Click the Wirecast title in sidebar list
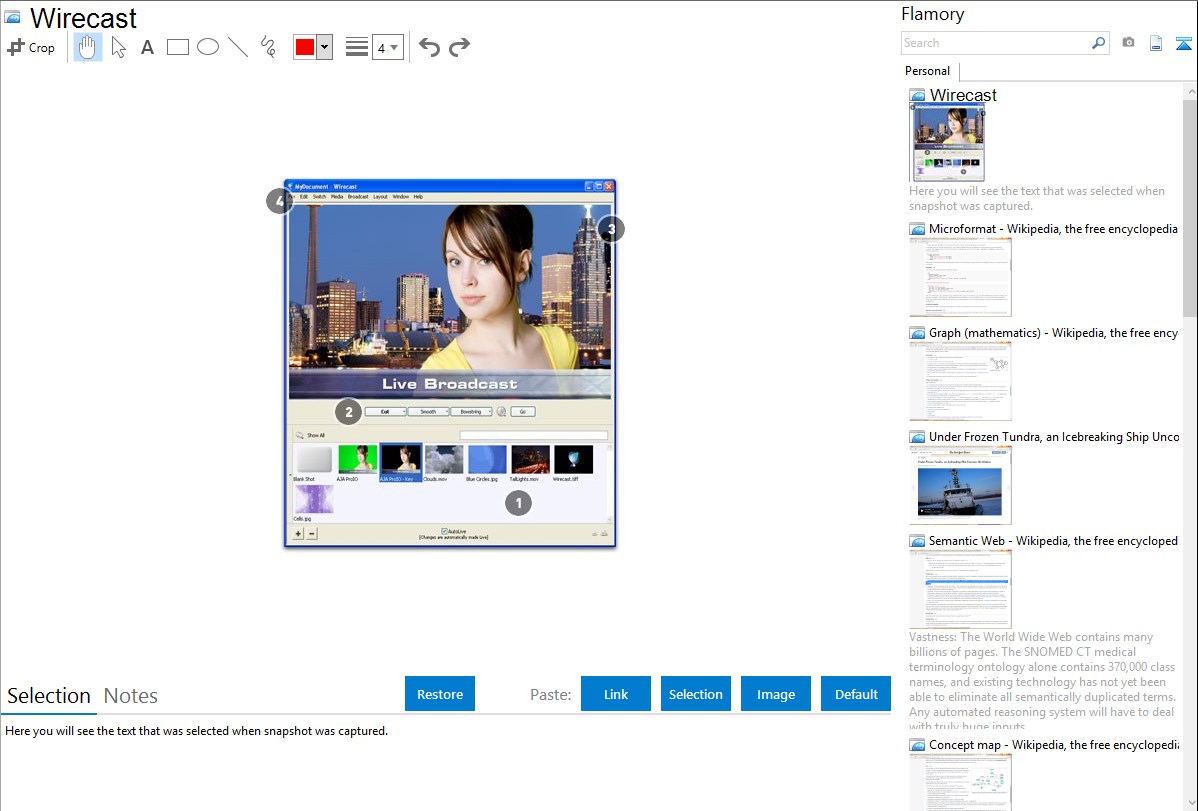This screenshot has height=811, width=1198. pos(963,95)
